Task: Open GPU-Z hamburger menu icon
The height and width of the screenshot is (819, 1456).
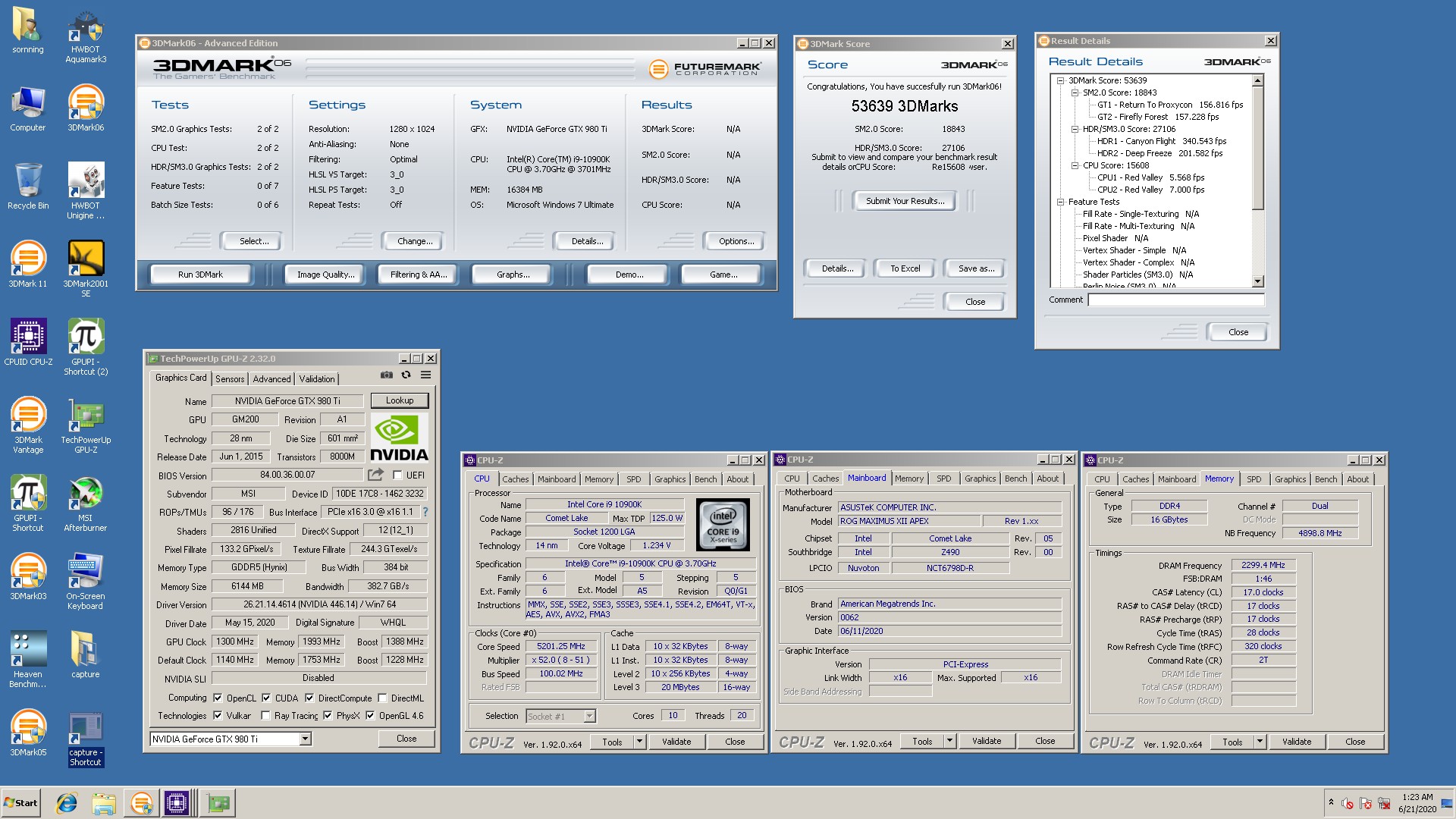Action: pyautogui.click(x=426, y=375)
